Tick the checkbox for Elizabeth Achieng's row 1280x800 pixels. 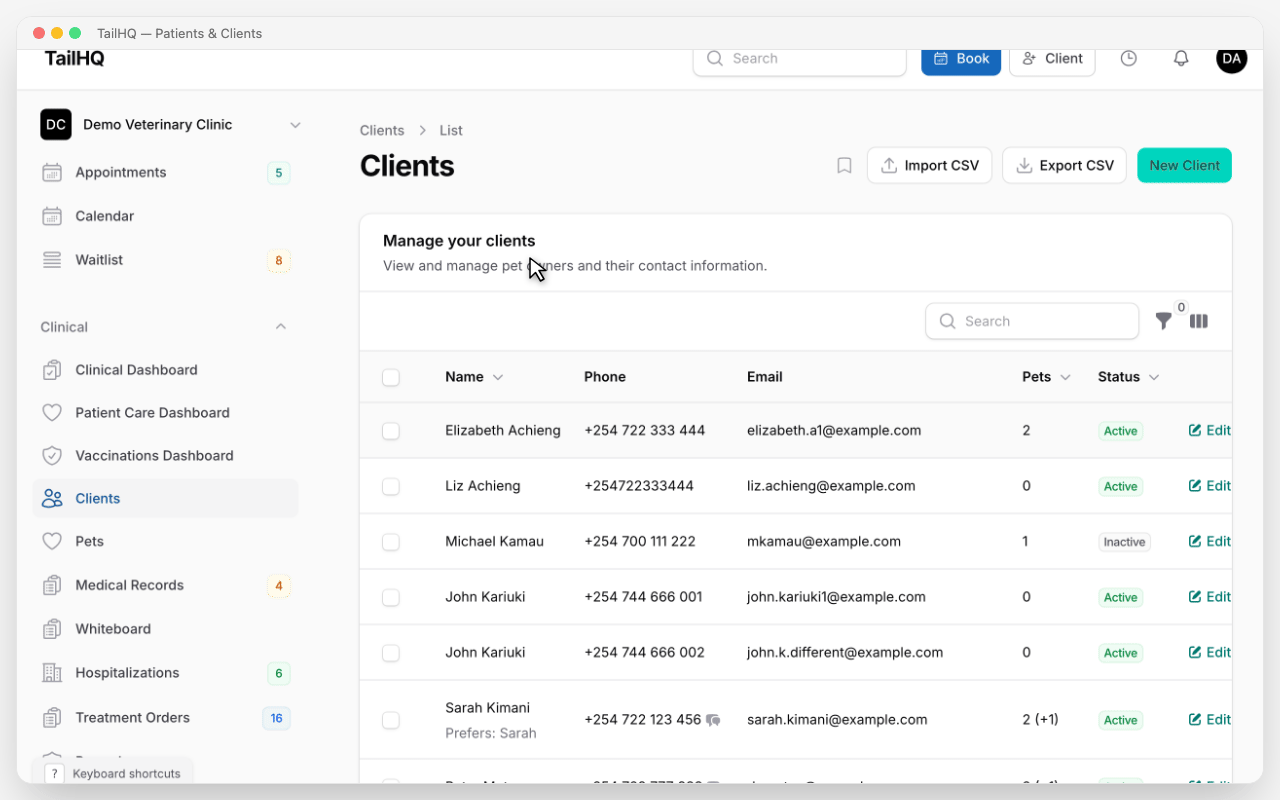[390, 430]
